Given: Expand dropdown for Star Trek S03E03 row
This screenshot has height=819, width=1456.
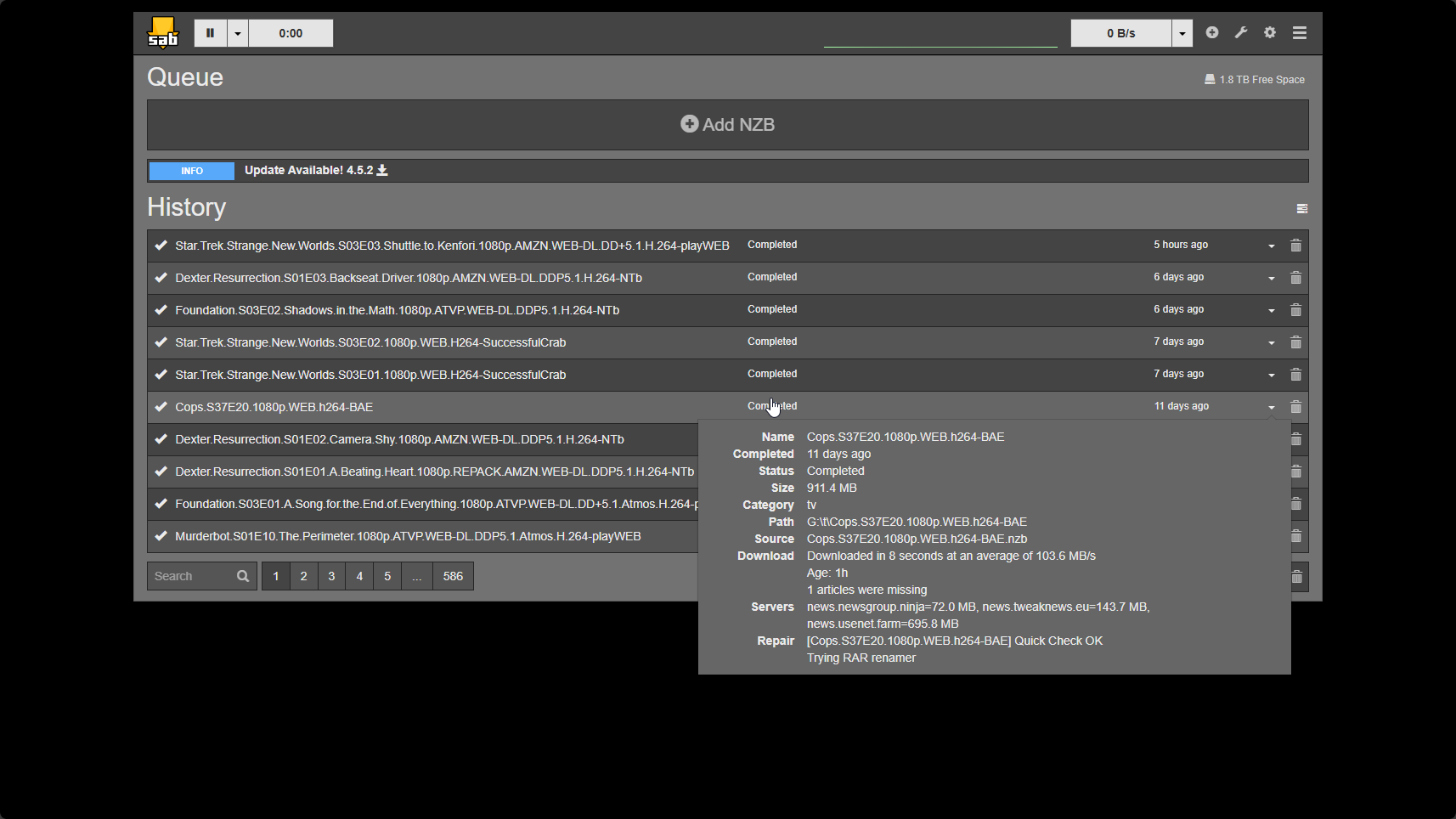Looking at the screenshot, I should click(x=1272, y=246).
